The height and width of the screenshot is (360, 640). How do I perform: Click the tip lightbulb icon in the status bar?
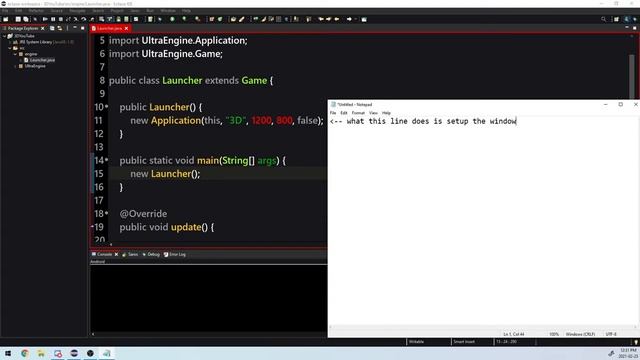[x=636, y=342]
